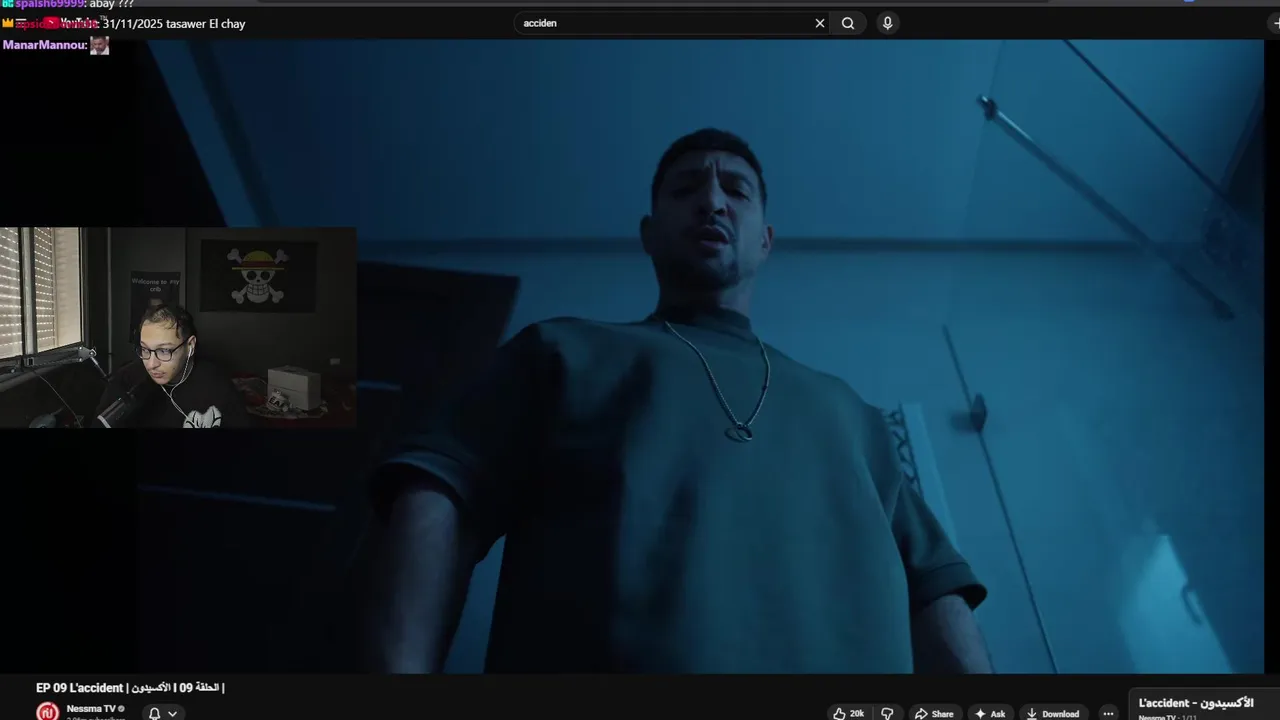This screenshot has width=1280, height=720.
Task: Click the magnifier search button
Action: pyautogui.click(x=848, y=23)
